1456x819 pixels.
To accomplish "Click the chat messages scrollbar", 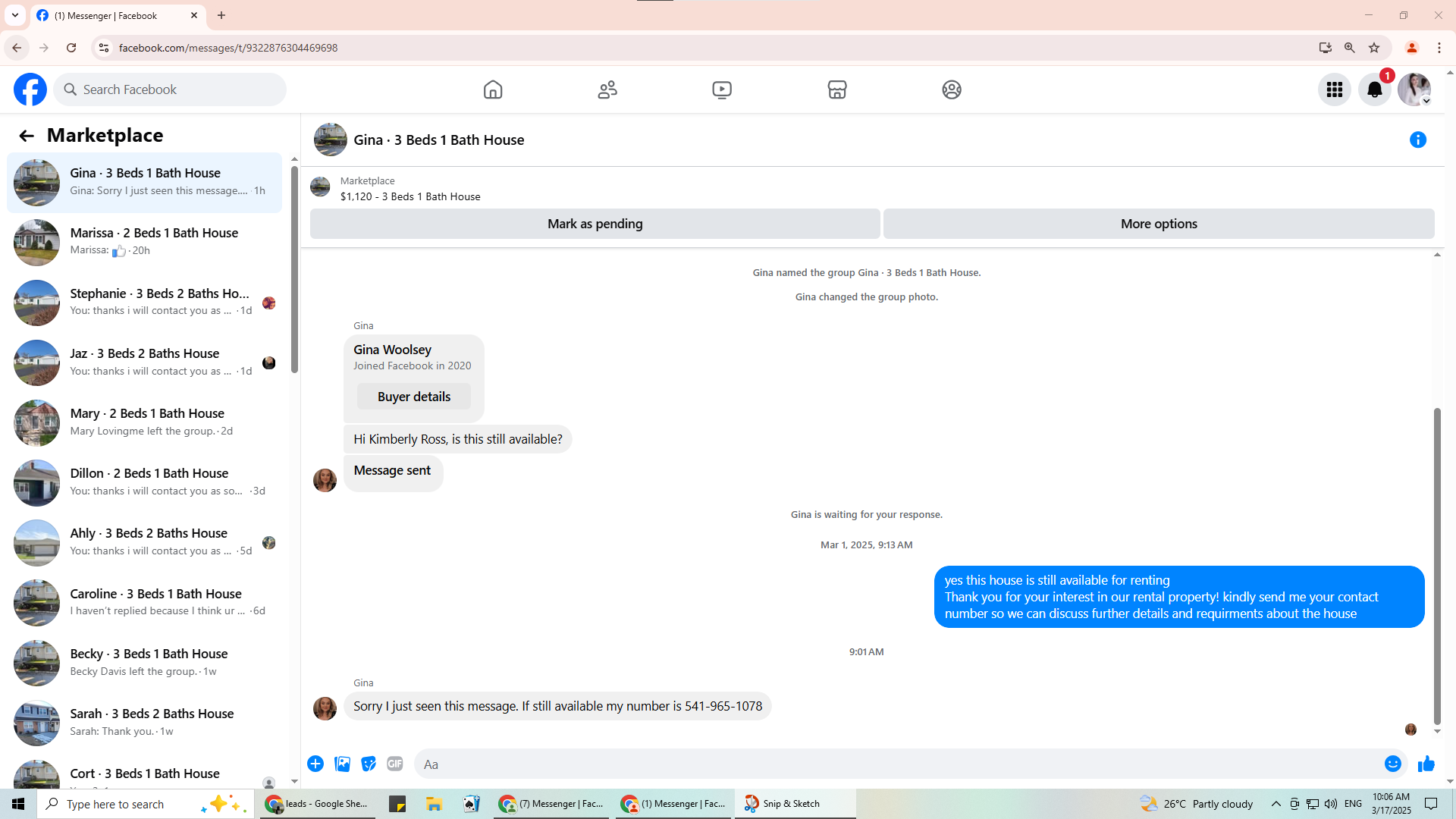I will coord(1436,565).
